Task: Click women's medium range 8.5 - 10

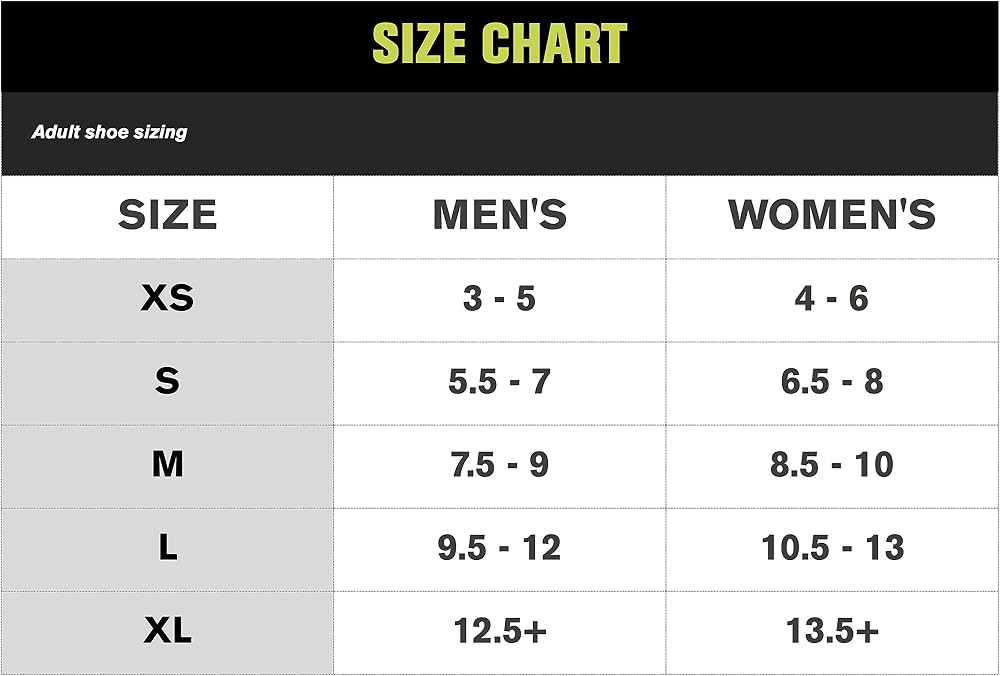Action: (832, 464)
